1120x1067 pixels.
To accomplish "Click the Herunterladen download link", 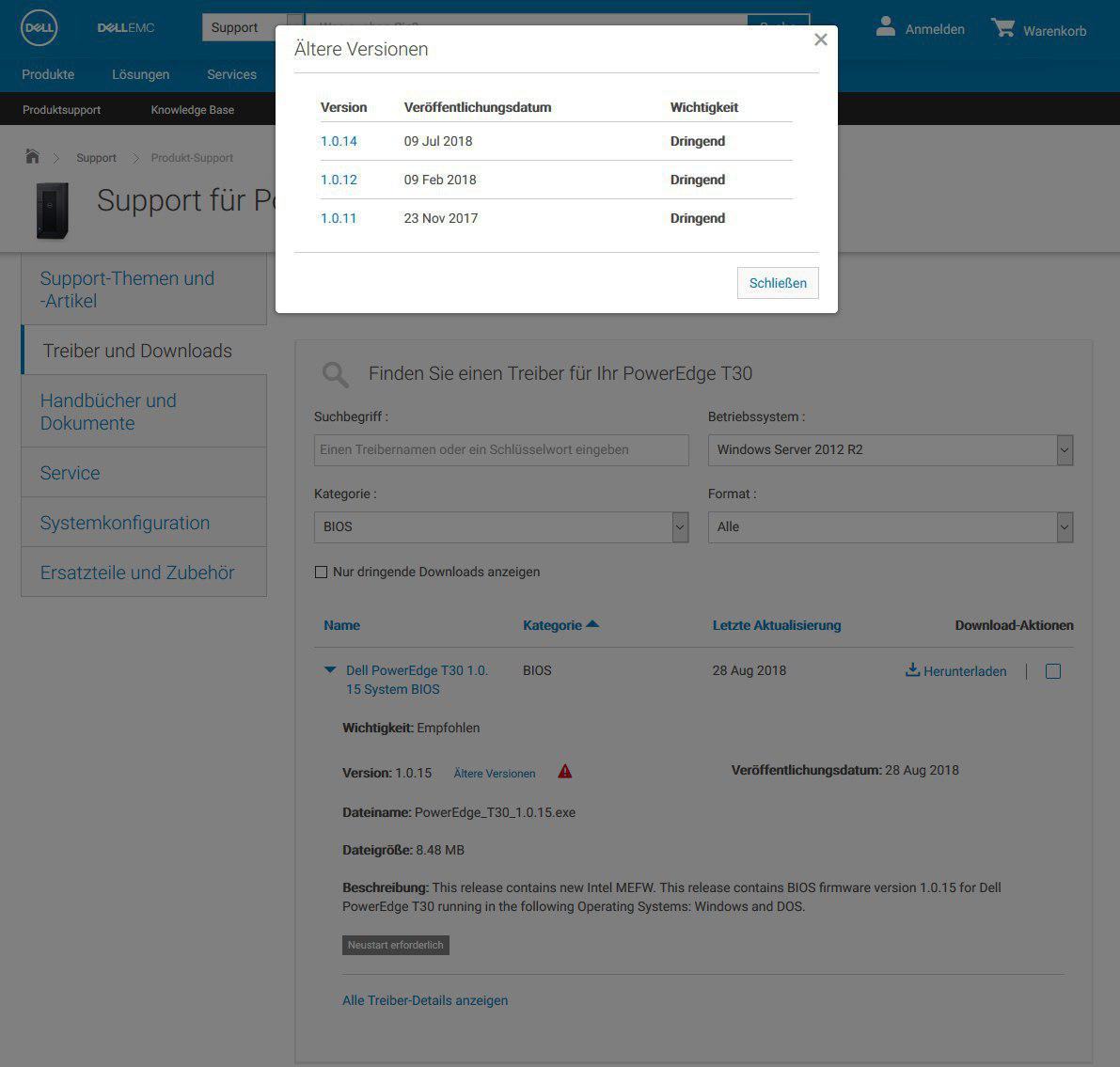I will coord(964,671).
